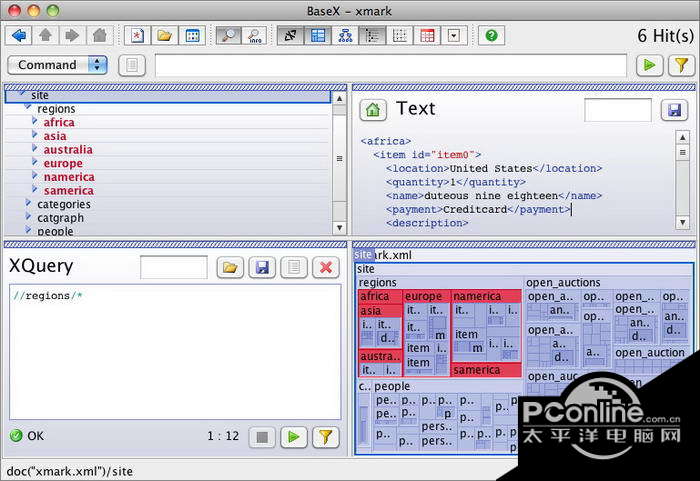This screenshot has width=700, height=481.
Task: Select site row in folder tree
Action: 168,96
